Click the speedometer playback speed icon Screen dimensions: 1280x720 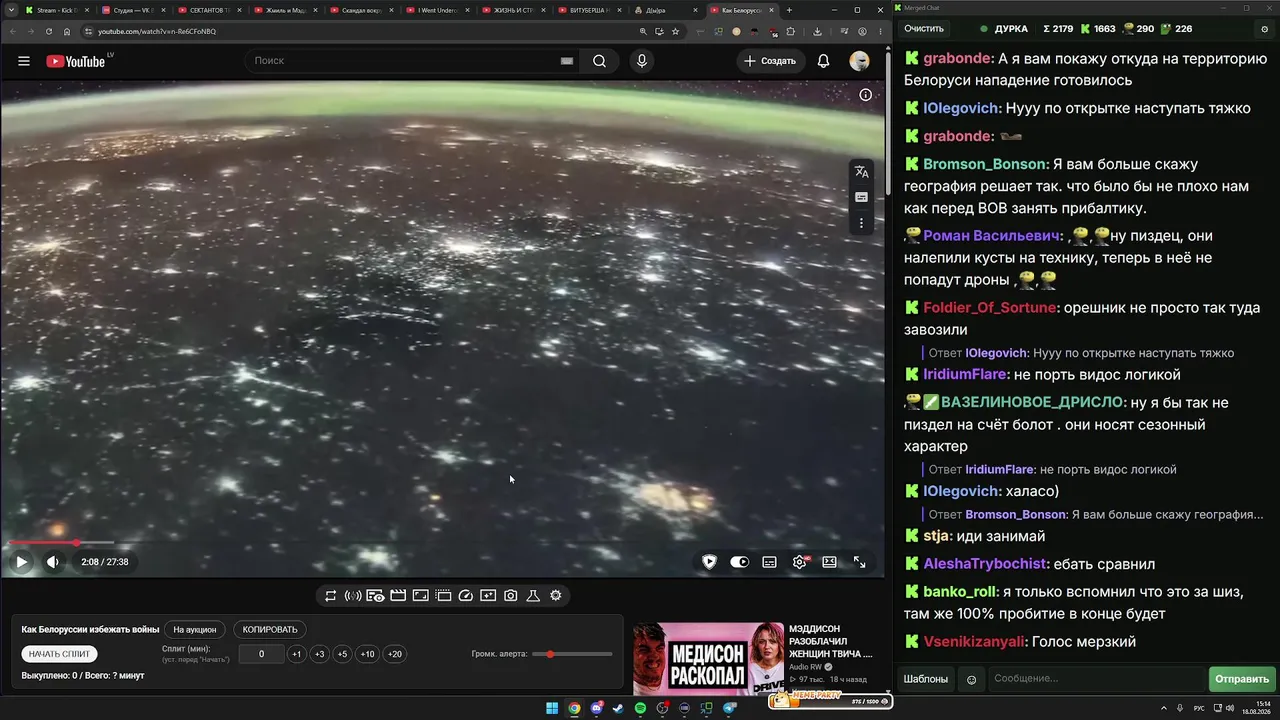click(465, 596)
